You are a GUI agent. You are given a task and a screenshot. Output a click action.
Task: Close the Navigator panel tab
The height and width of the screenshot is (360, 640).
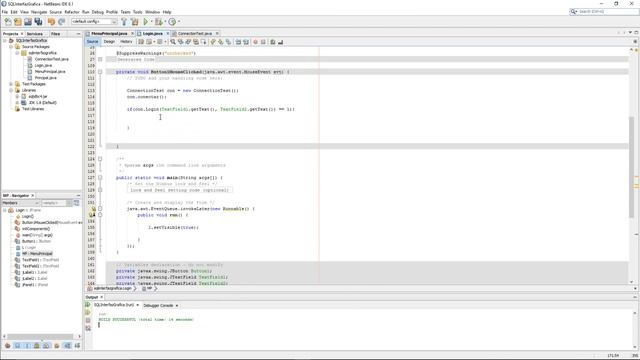pyautogui.click(x=33, y=196)
